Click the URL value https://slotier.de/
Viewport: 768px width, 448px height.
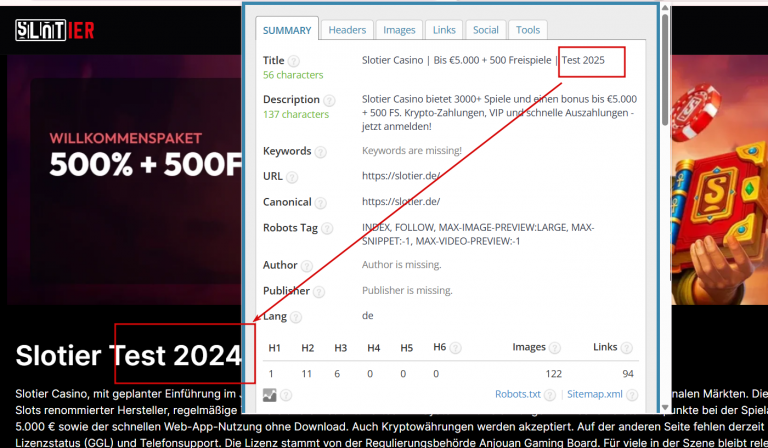401,176
